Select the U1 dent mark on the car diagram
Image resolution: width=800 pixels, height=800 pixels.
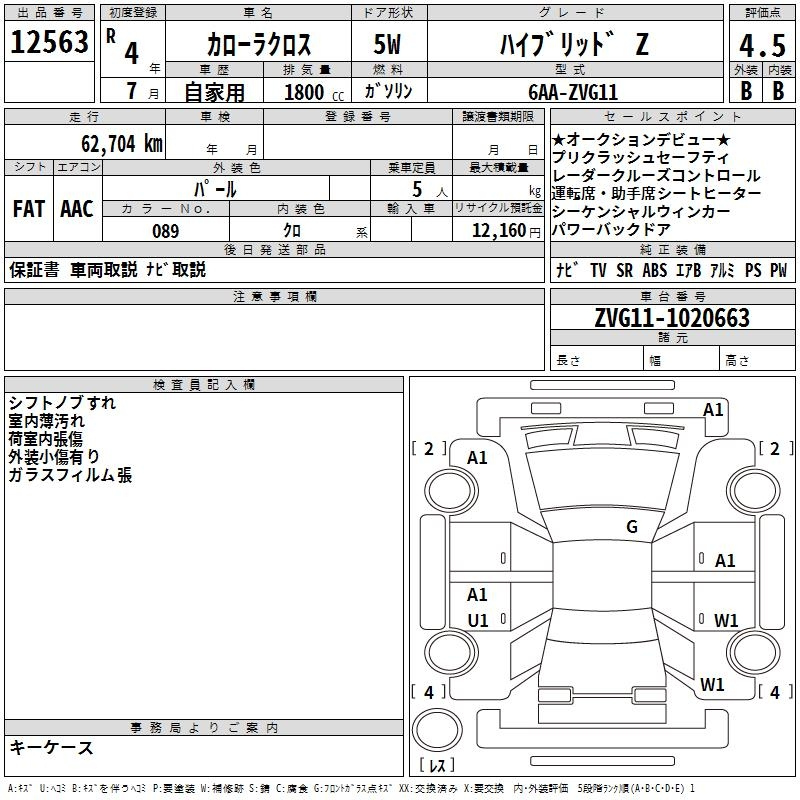pyautogui.click(x=478, y=620)
